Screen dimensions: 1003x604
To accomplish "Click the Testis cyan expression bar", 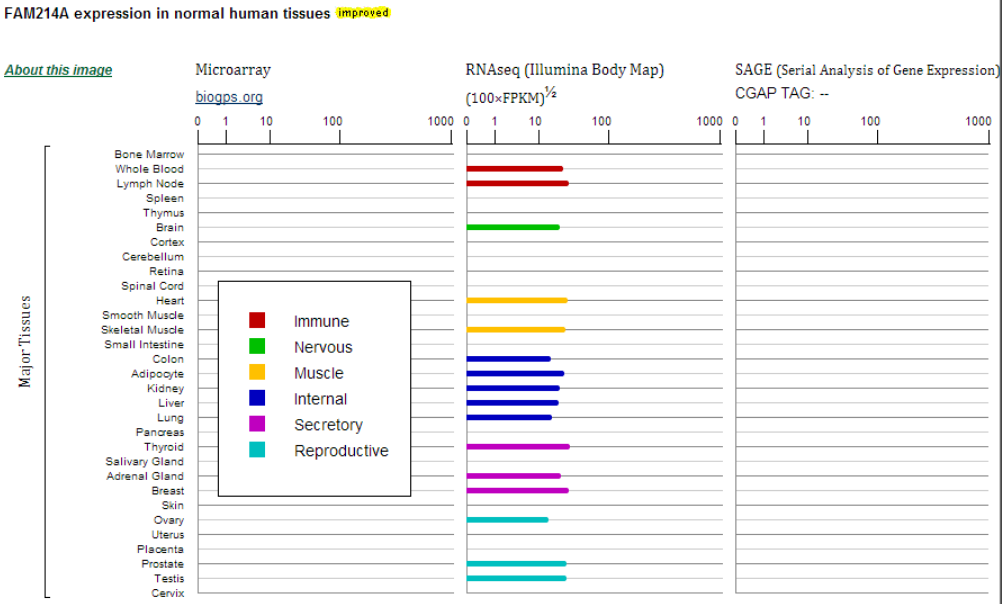I will [x=516, y=578].
